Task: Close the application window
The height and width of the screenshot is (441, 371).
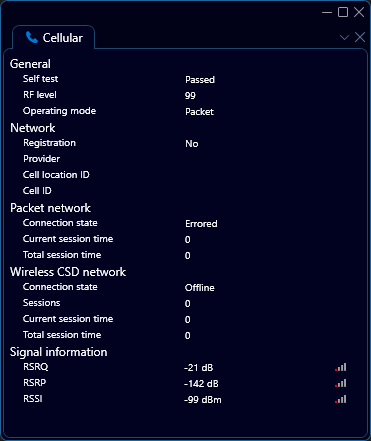Action: coord(359,12)
